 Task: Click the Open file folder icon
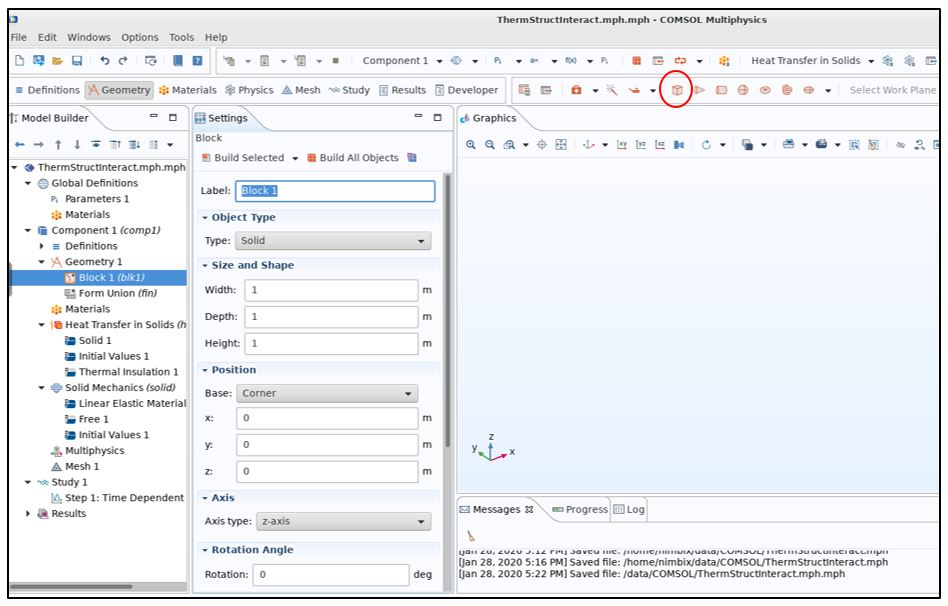[57, 60]
